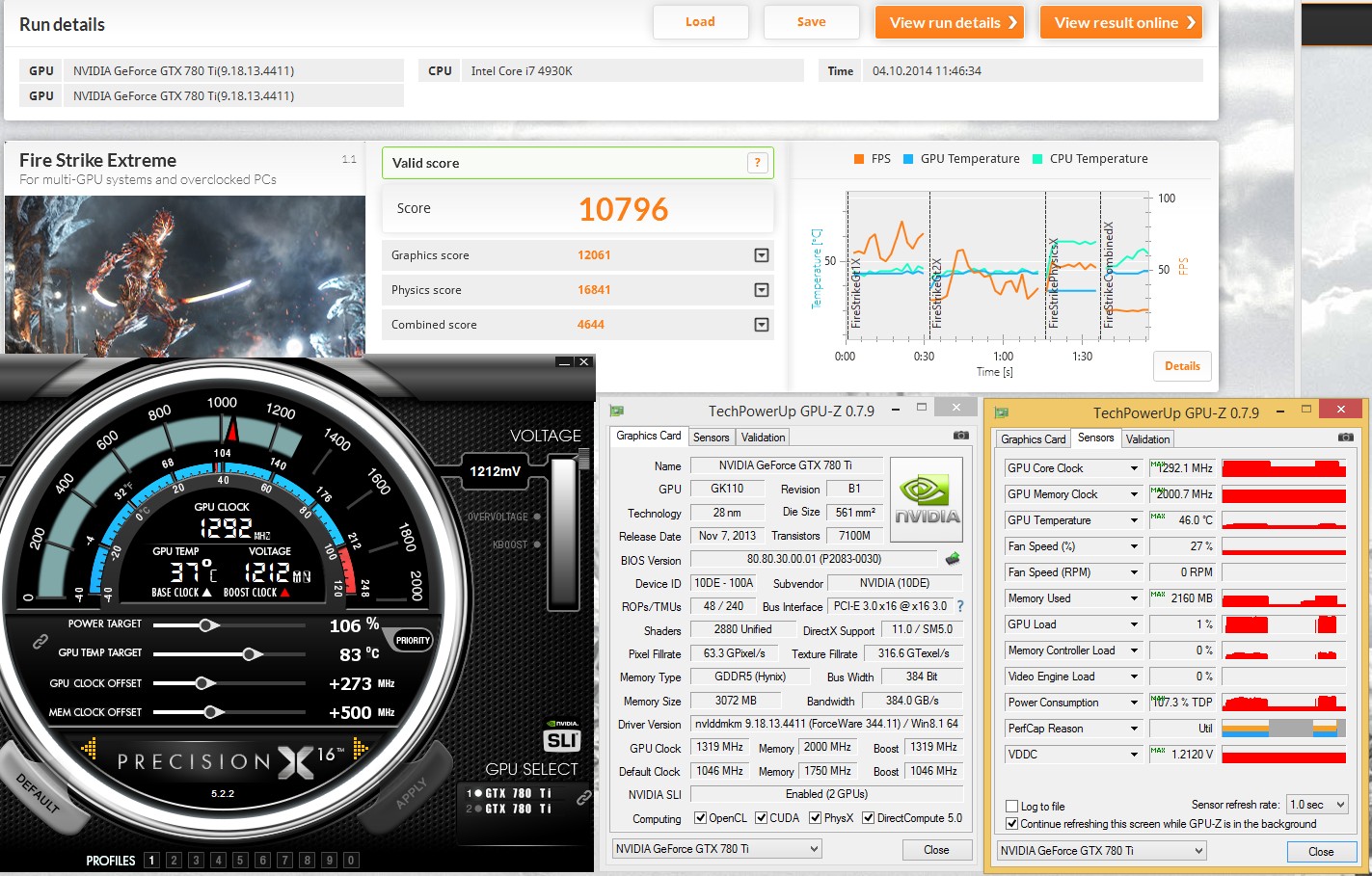
Task: Click the Bus Interface question mark icon
Action: point(960,606)
